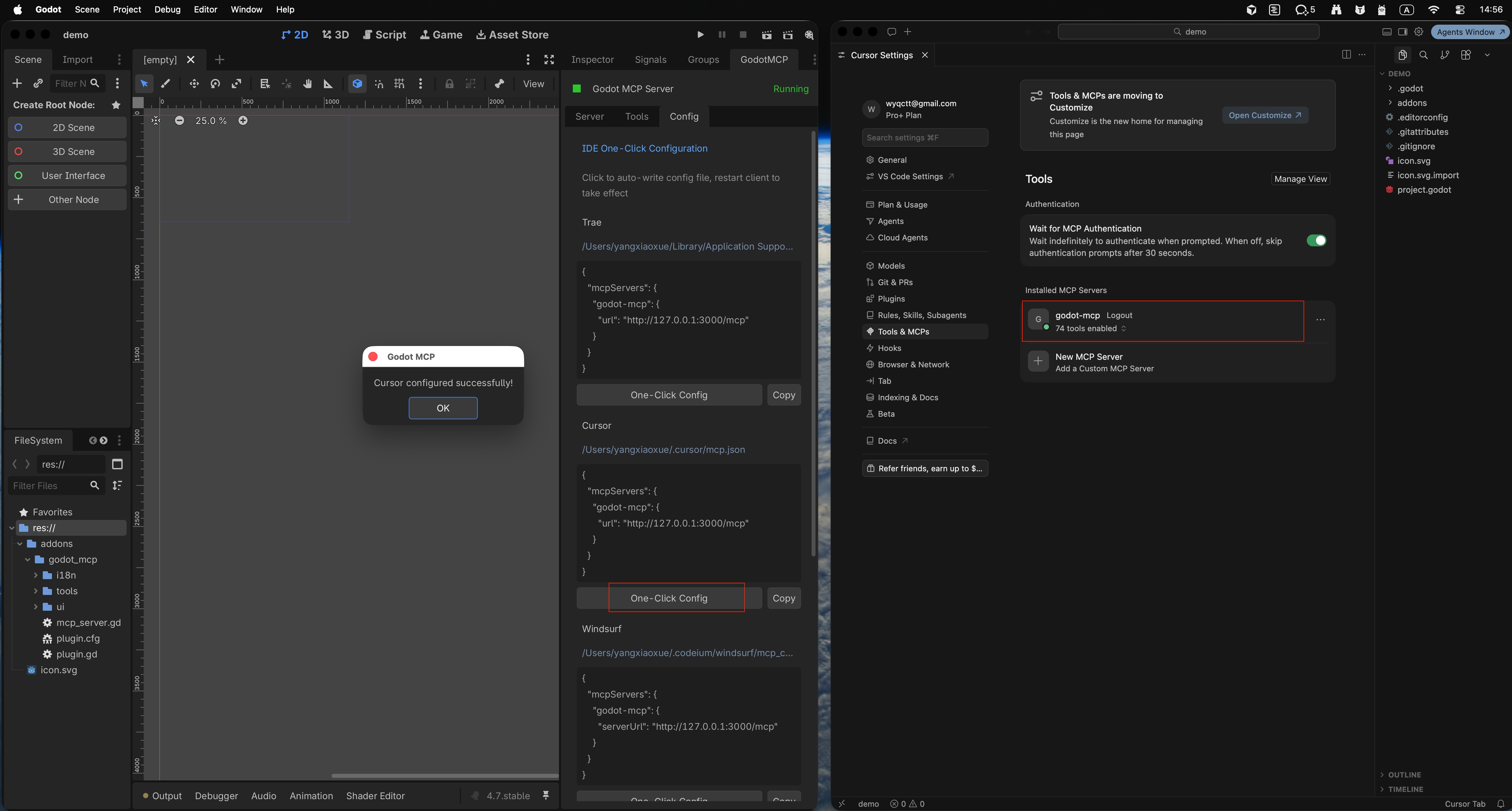This screenshot has width=1512, height=811.
Task: Add a new scene tab in Godot
Action: click(220, 60)
